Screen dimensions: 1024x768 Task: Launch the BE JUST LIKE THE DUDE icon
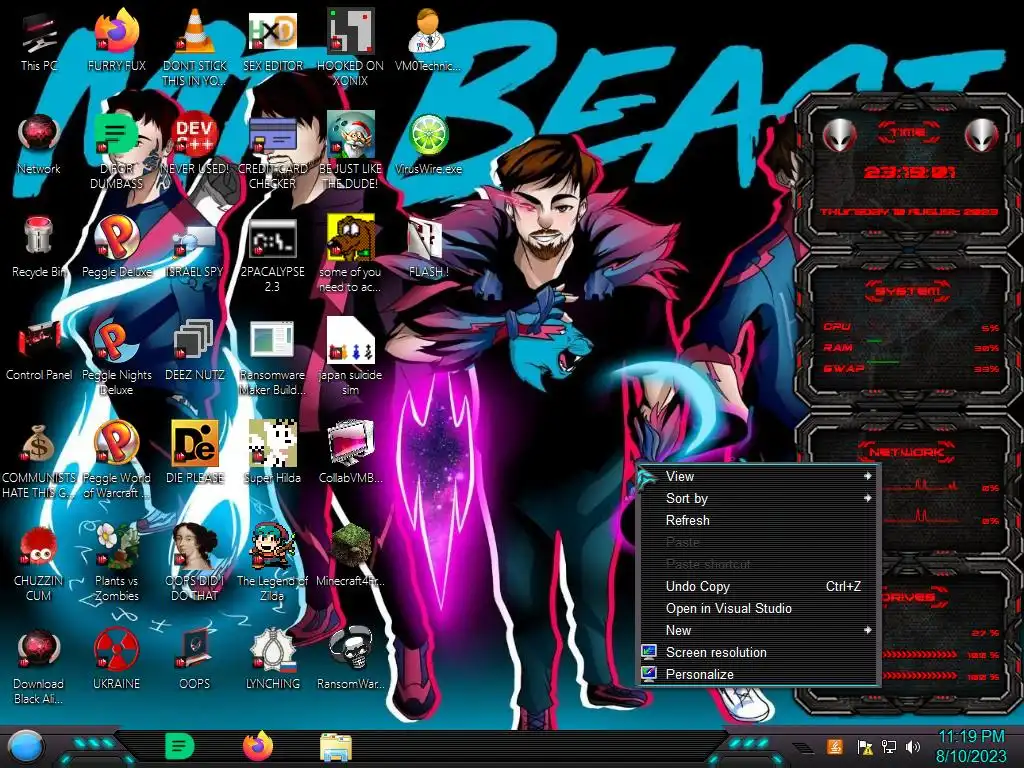[351, 150]
